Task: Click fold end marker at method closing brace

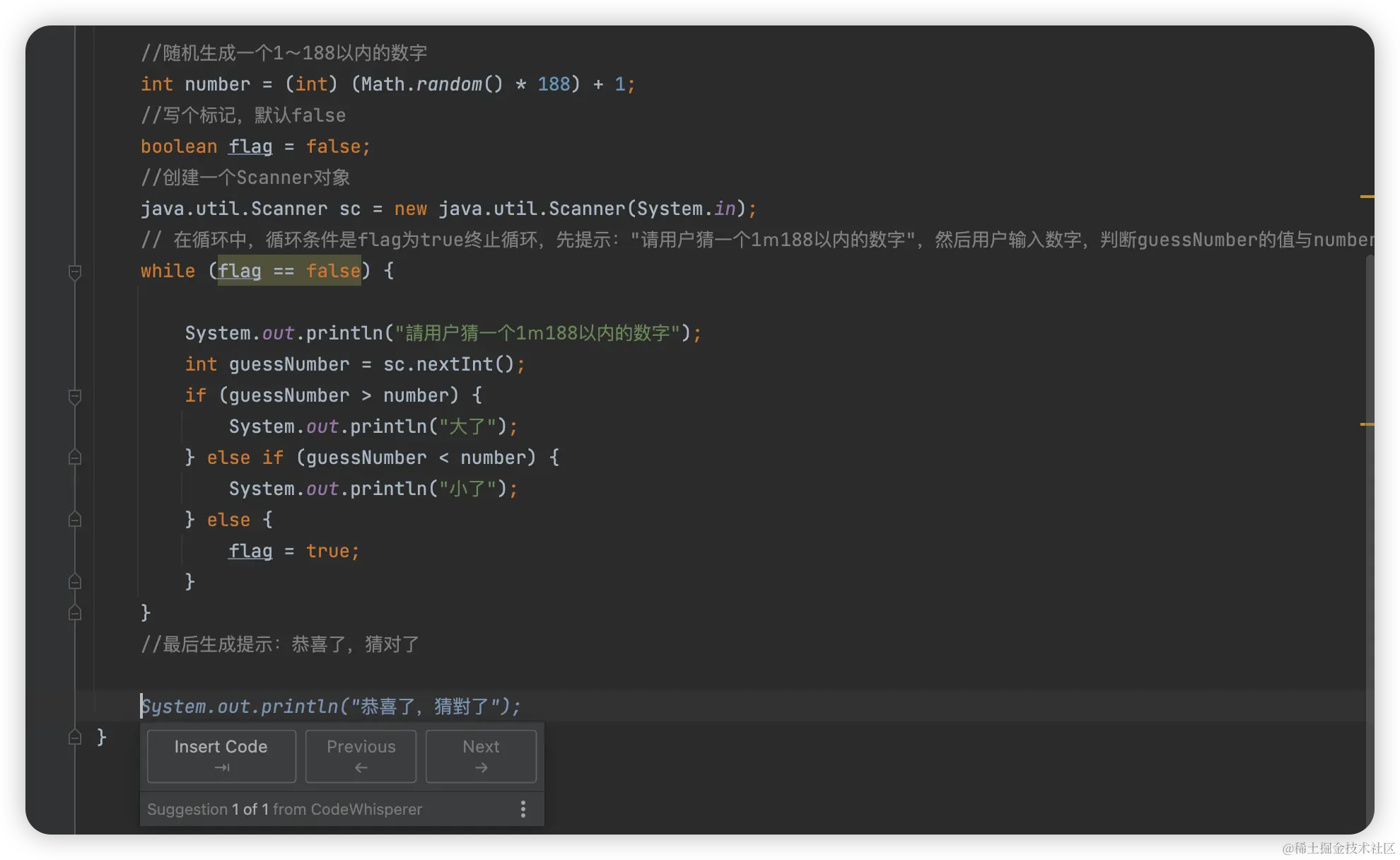Action: 75,737
